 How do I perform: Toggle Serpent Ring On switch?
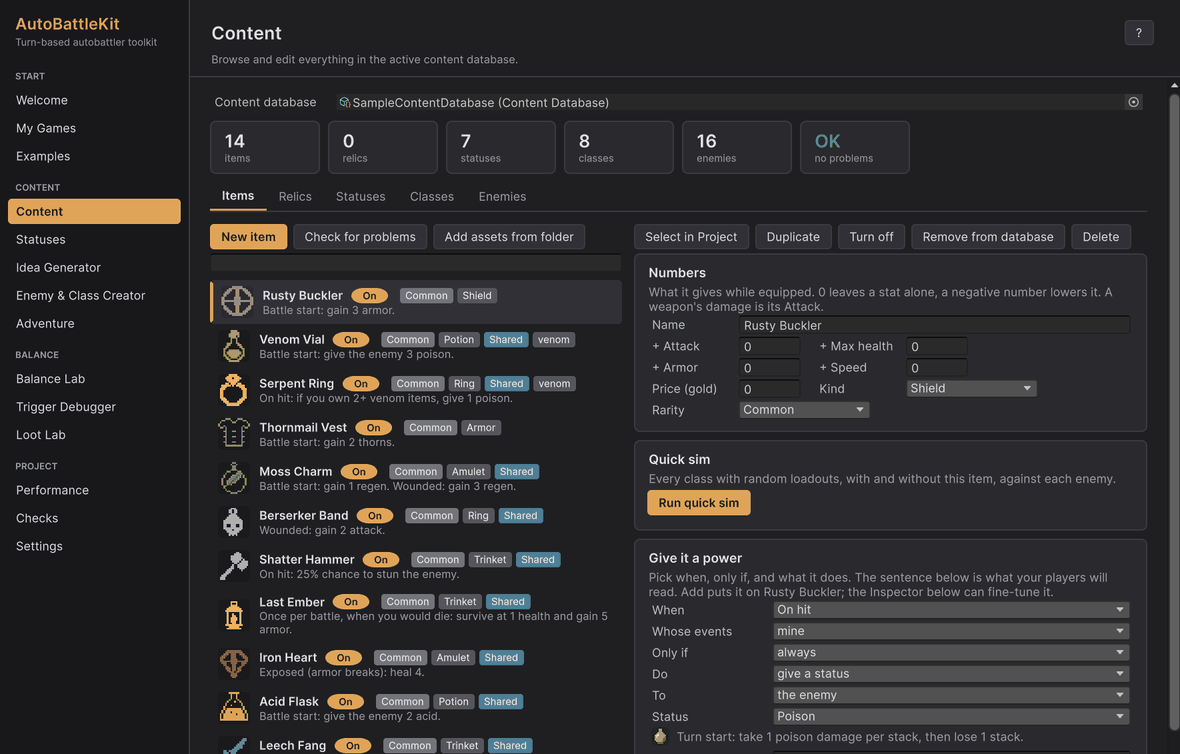(x=360, y=384)
